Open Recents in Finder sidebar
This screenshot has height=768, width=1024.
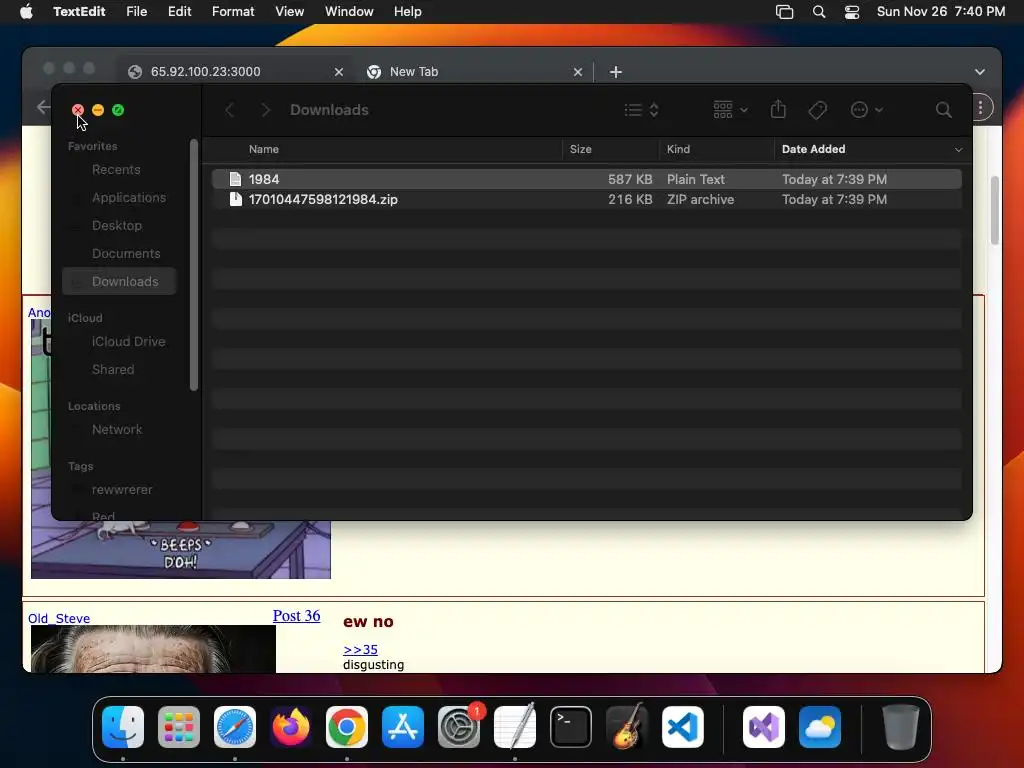coord(116,170)
